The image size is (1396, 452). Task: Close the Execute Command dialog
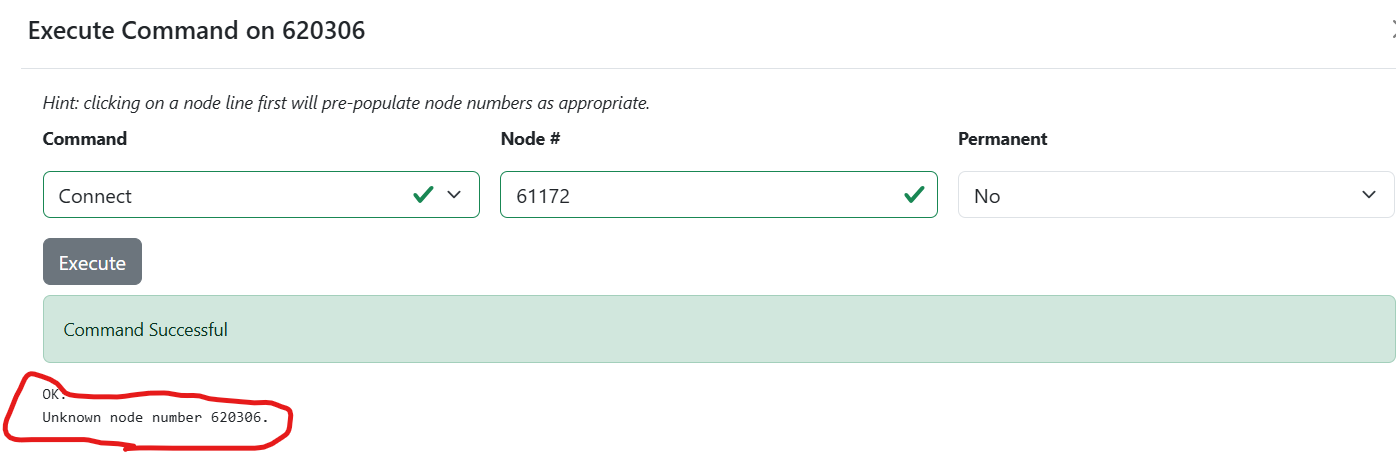(1393, 30)
